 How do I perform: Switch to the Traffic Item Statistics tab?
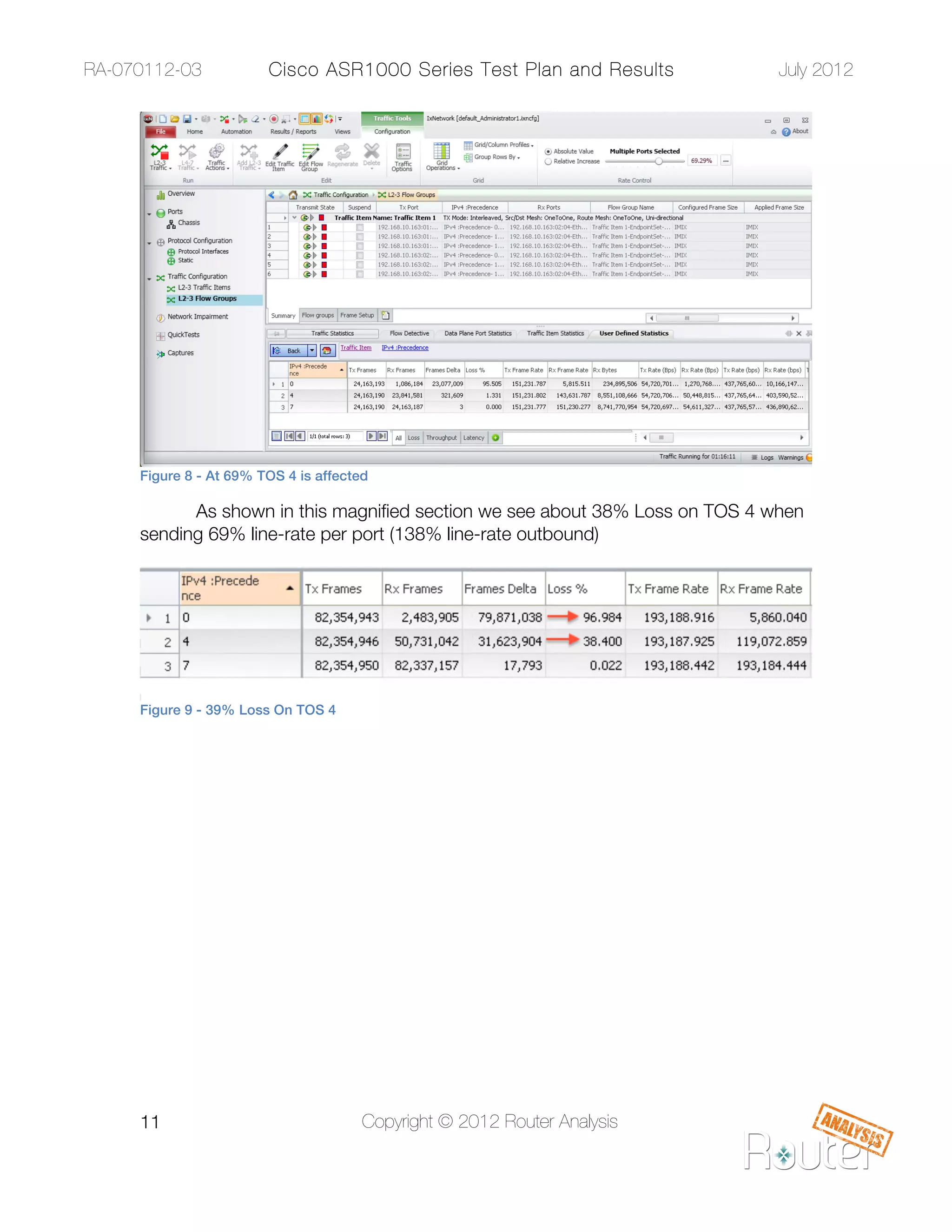click(555, 333)
